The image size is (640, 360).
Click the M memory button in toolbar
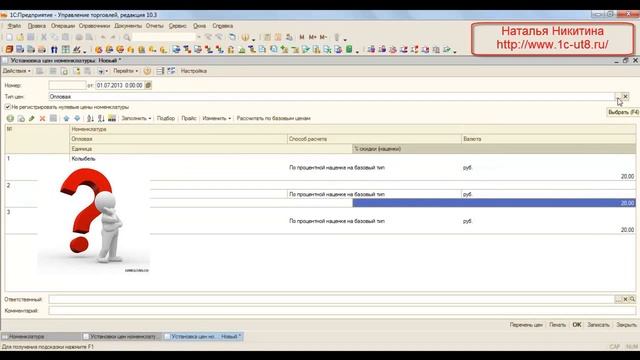pyautogui.click(x=302, y=37)
